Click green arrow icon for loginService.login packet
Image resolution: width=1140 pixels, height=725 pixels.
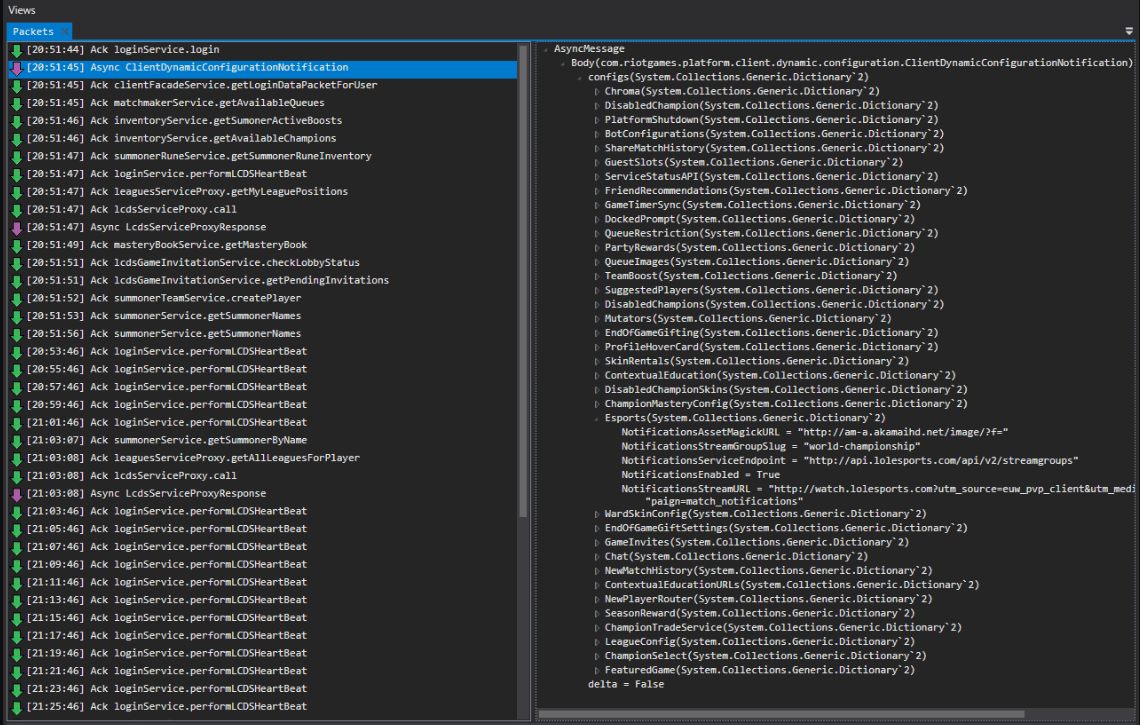(17, 50)
